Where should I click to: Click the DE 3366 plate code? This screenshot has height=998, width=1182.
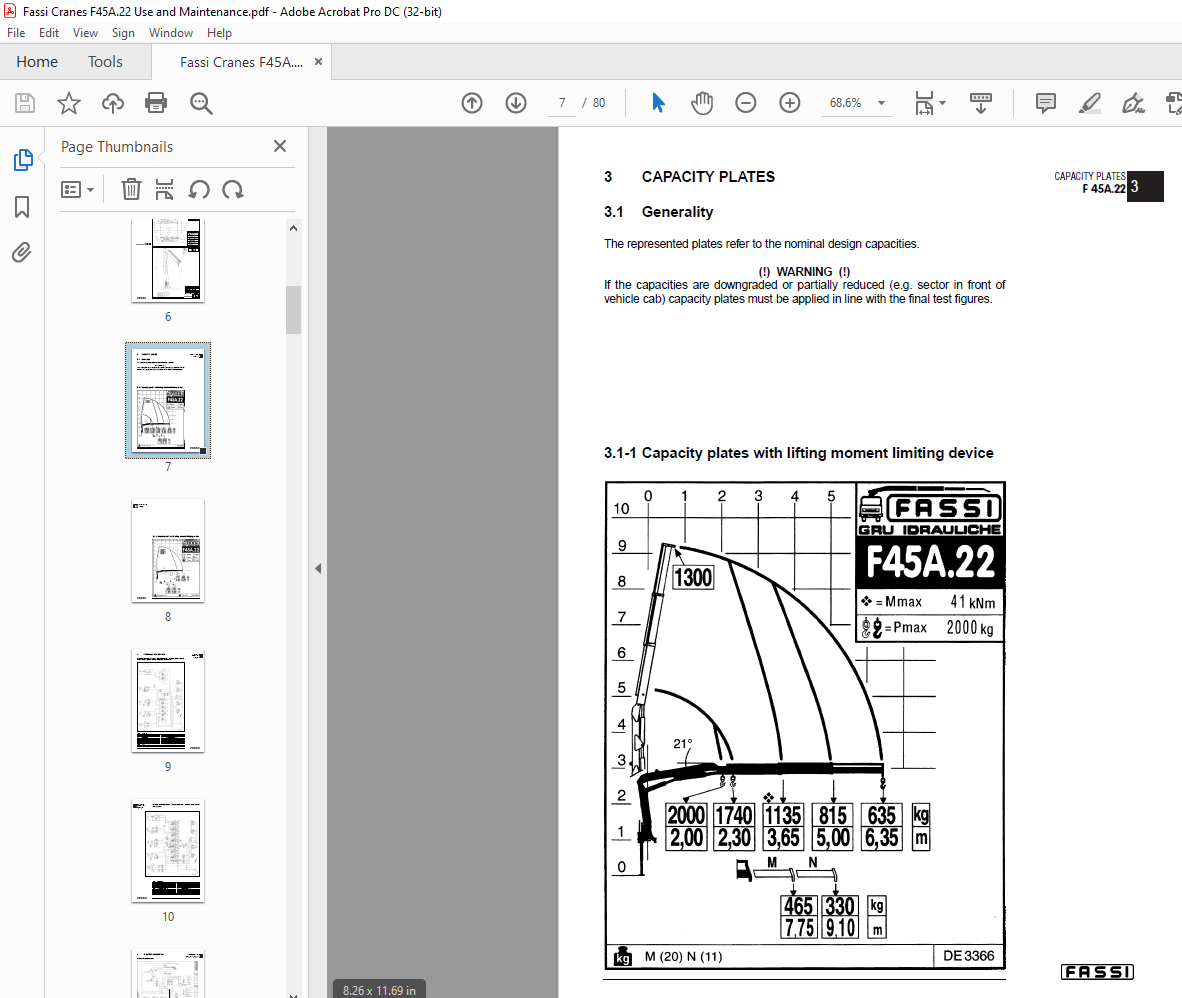click(x=969, y=956)
